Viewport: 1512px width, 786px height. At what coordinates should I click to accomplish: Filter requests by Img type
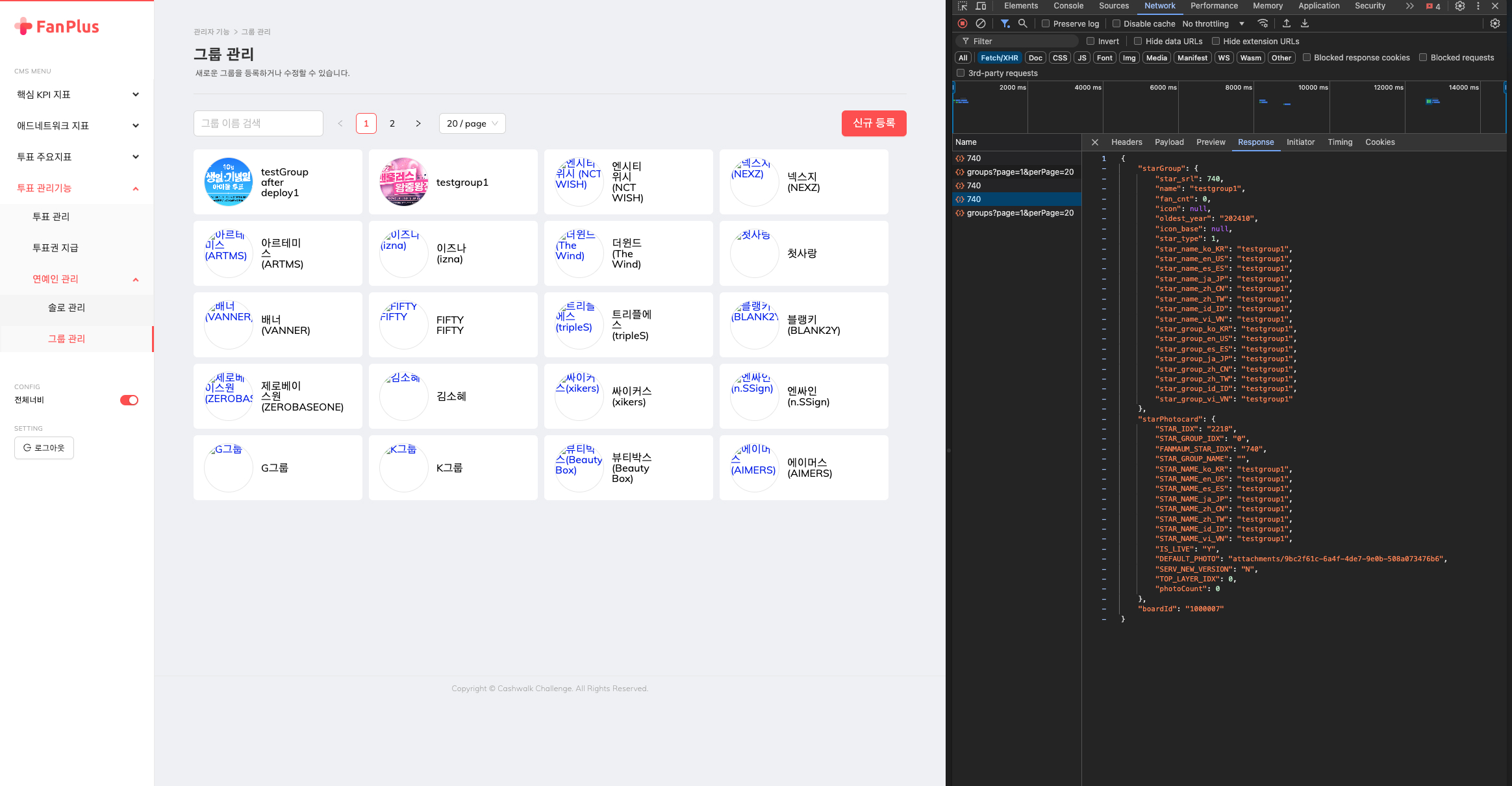point(1129,58)
